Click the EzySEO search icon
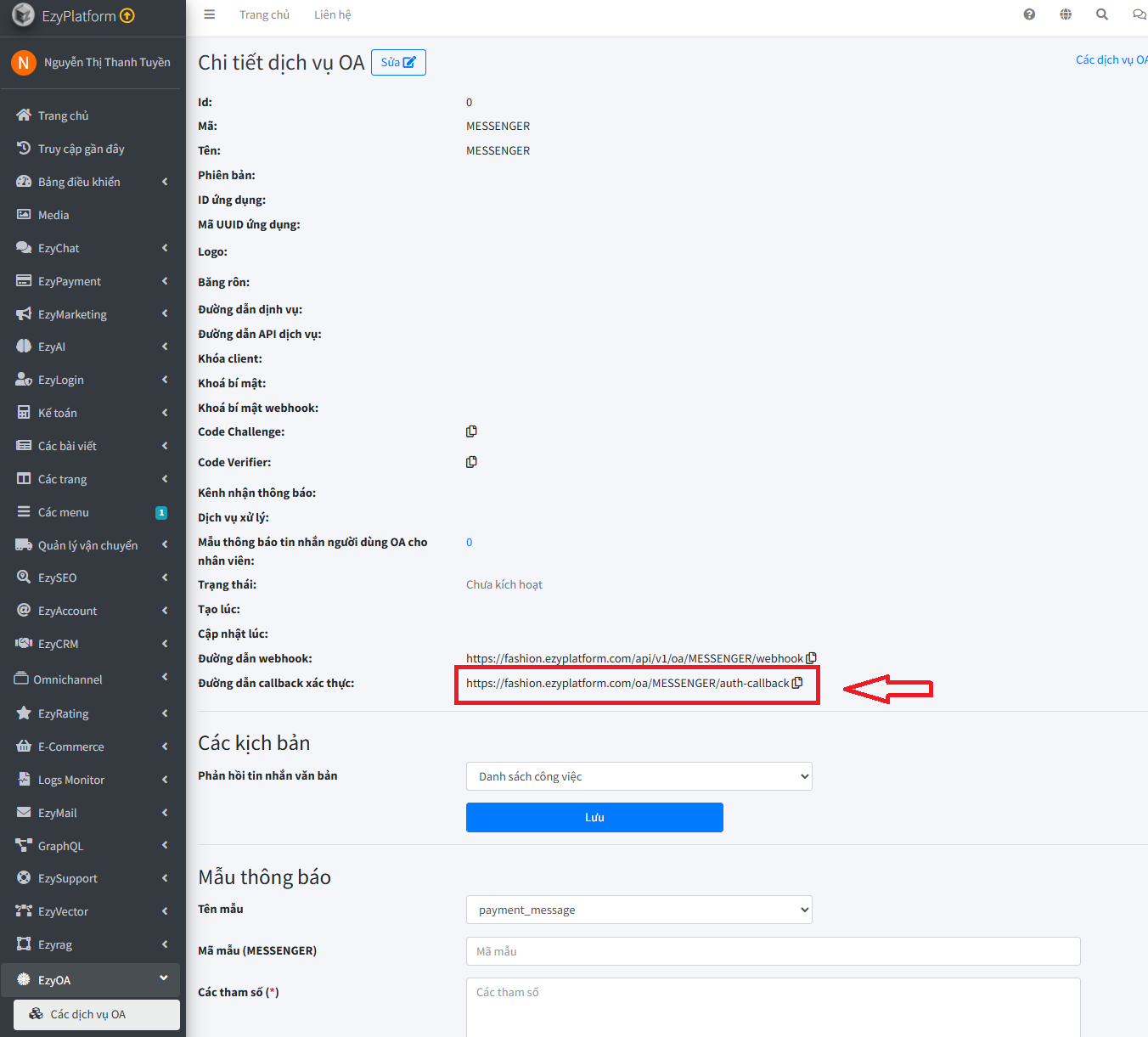The height and width of the screenshot is (1037, 1148). pos(24,577)
